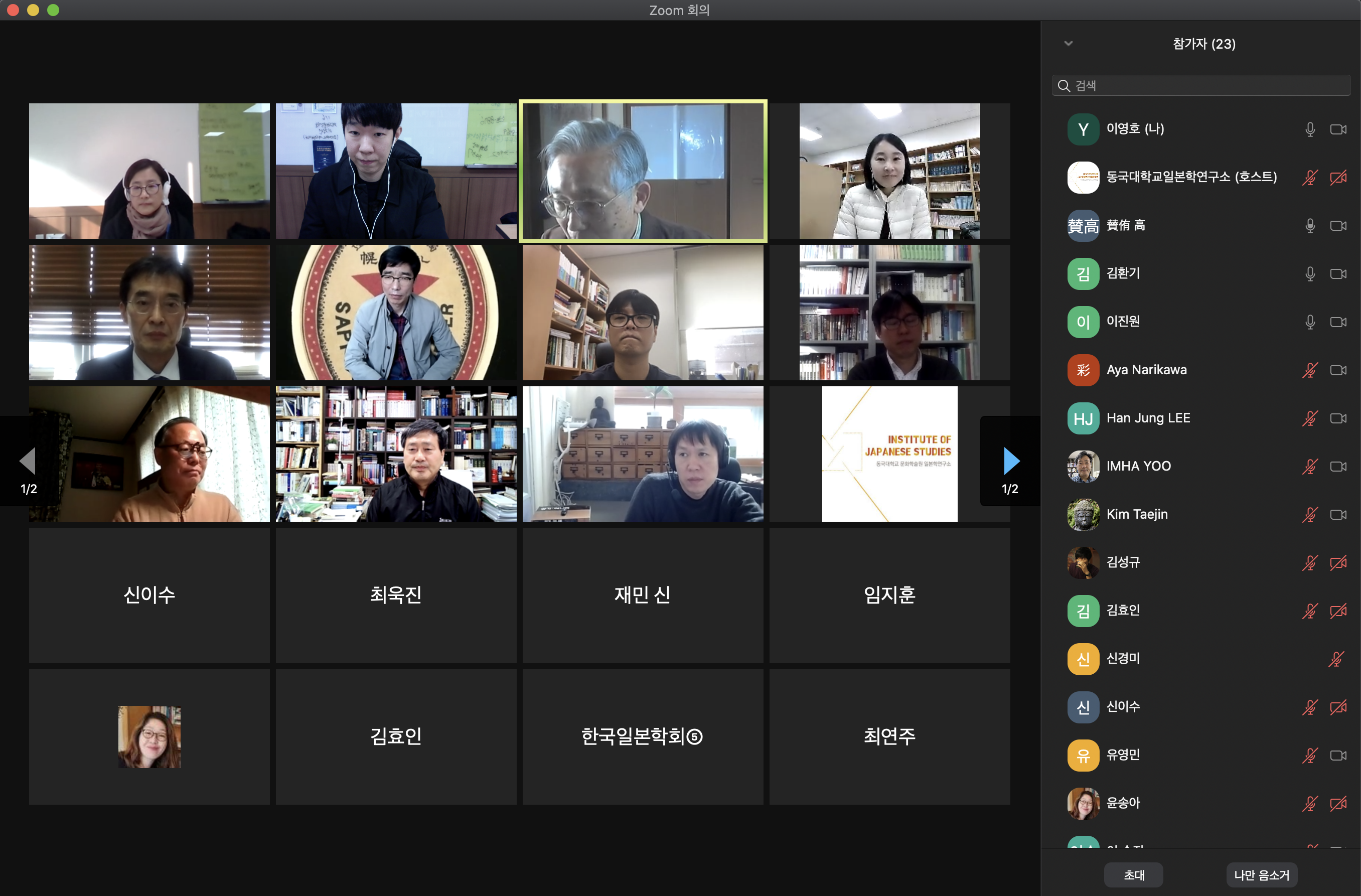The width and height of the screenshot is (1361, 896).
Task: Click microphone icon for 贊侑 高
Action: pos(1310,225)
